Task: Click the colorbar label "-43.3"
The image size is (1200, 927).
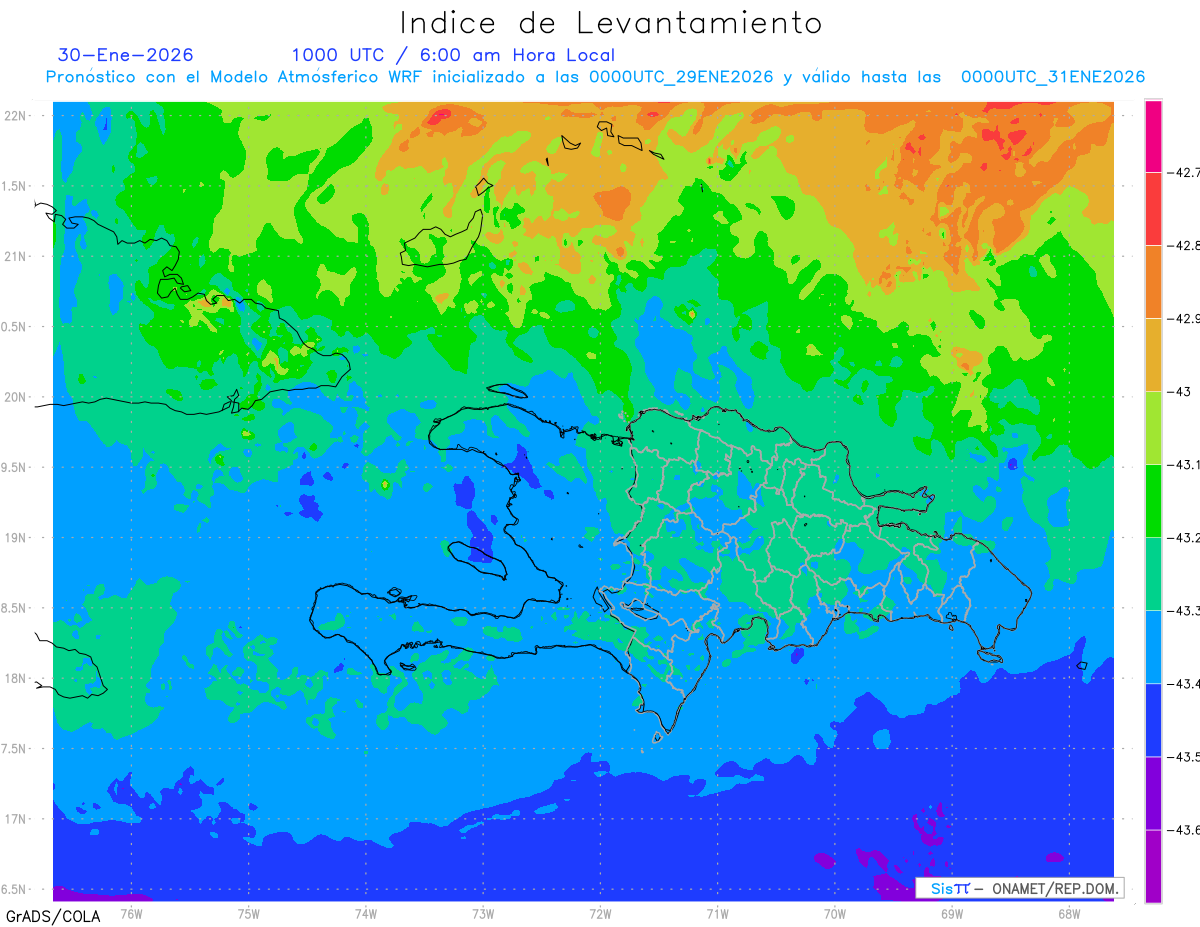Action: pos(1184,611)
